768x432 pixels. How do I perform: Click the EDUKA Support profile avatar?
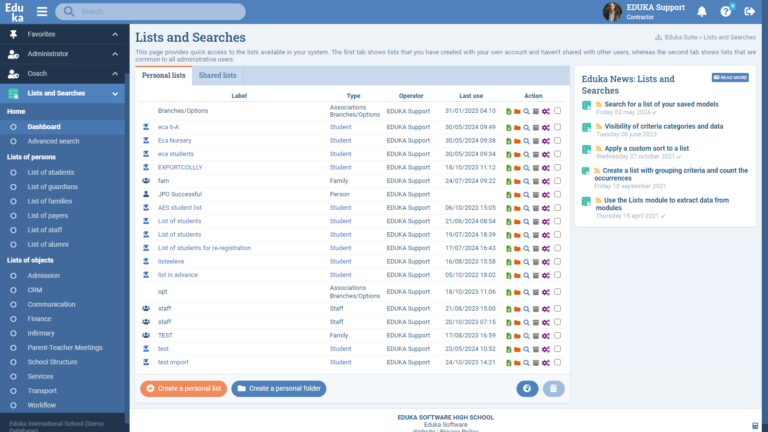click(612, 11)
